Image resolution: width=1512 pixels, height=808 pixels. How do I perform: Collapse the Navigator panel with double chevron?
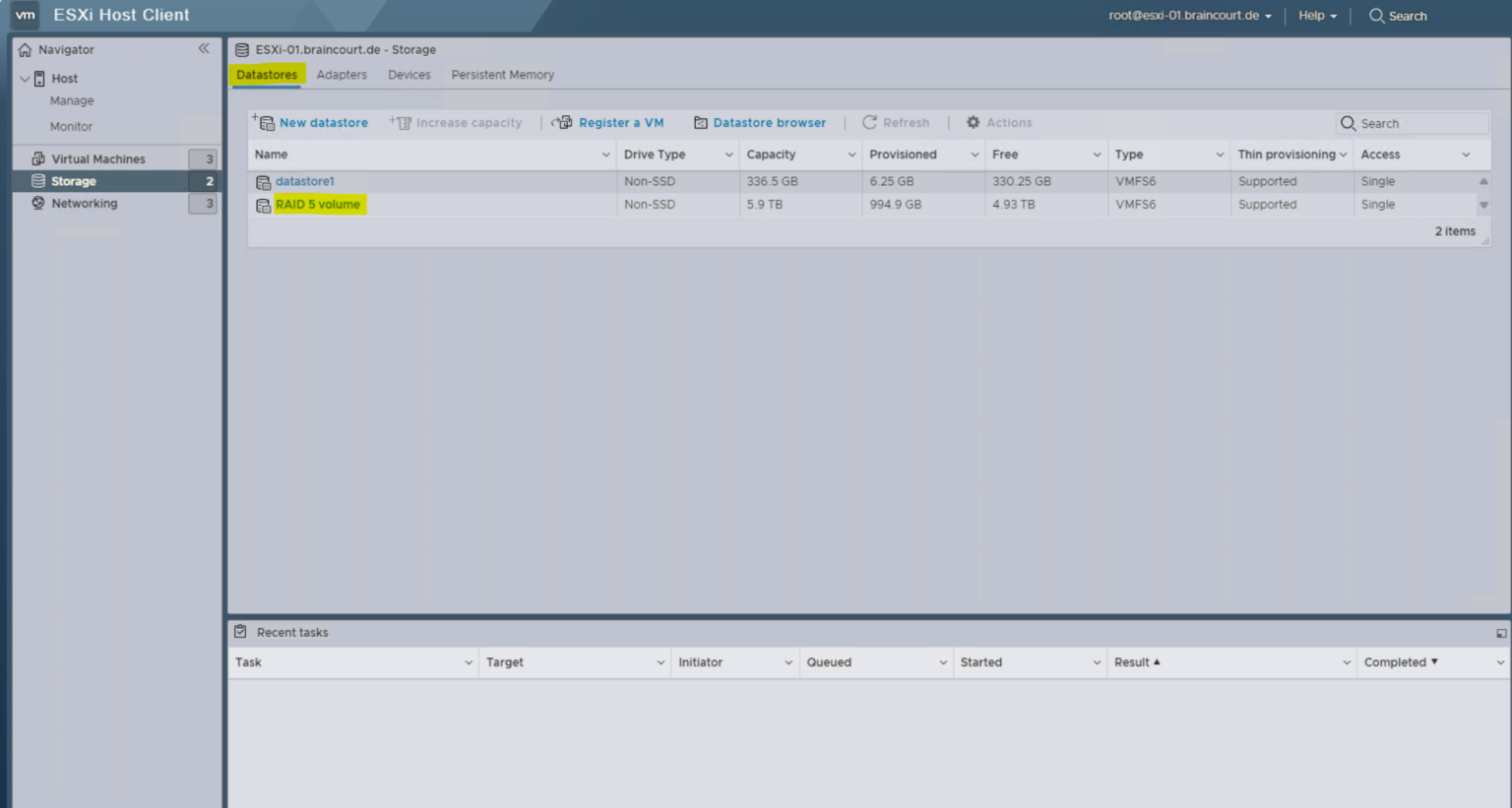204,47
